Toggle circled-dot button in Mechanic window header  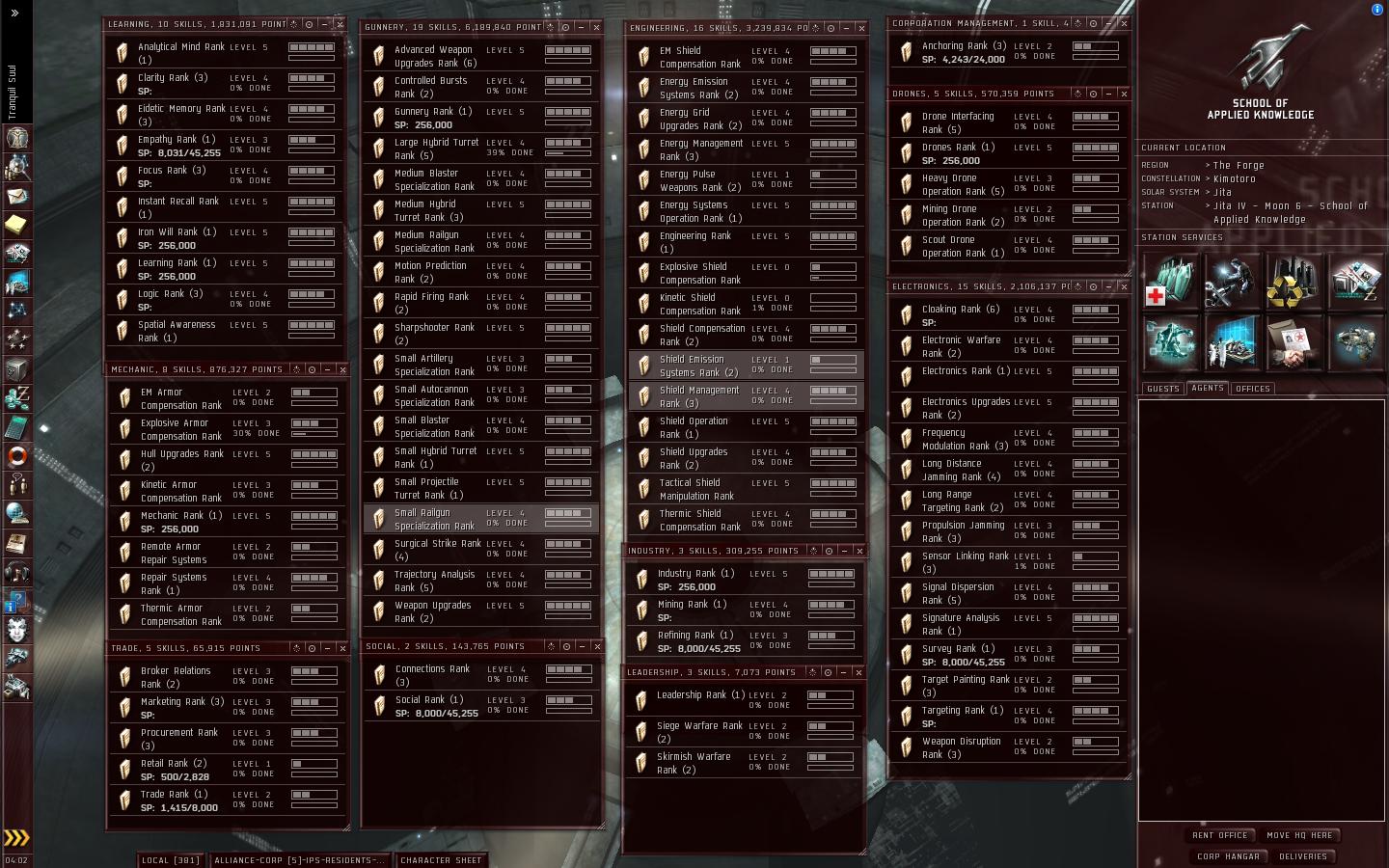312,369
